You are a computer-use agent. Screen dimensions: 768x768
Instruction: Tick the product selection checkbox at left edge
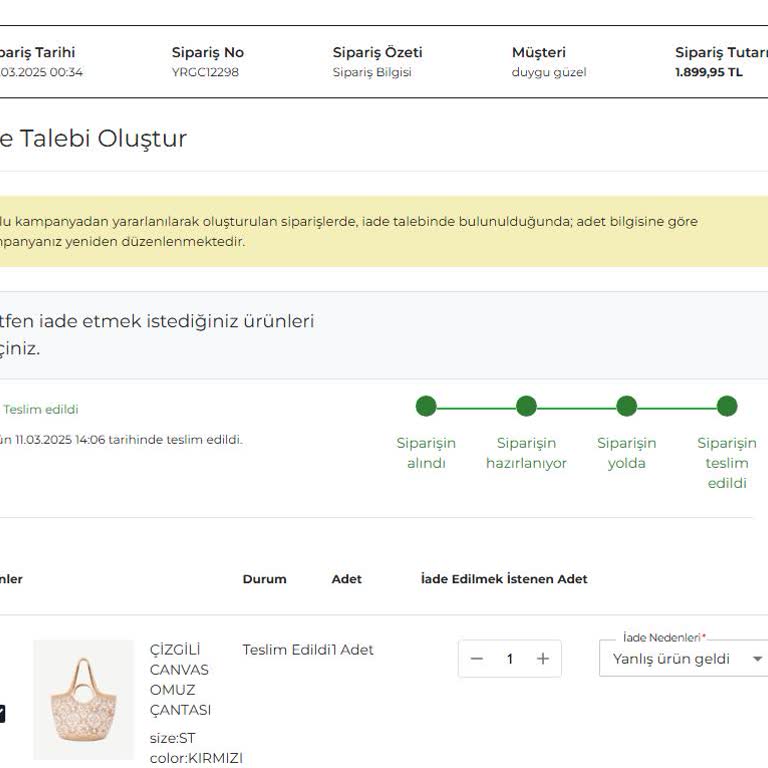(1, 713)
